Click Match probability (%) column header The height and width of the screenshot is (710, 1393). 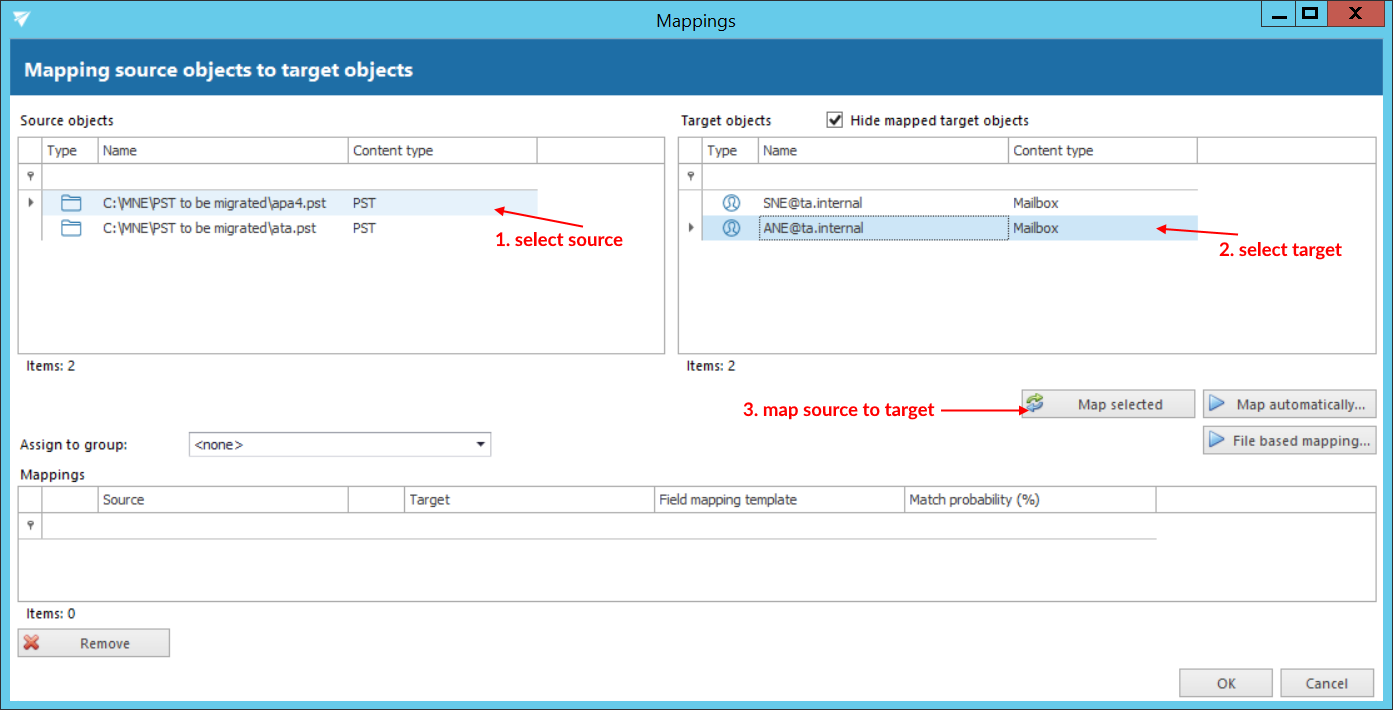tap(1029, 500)
